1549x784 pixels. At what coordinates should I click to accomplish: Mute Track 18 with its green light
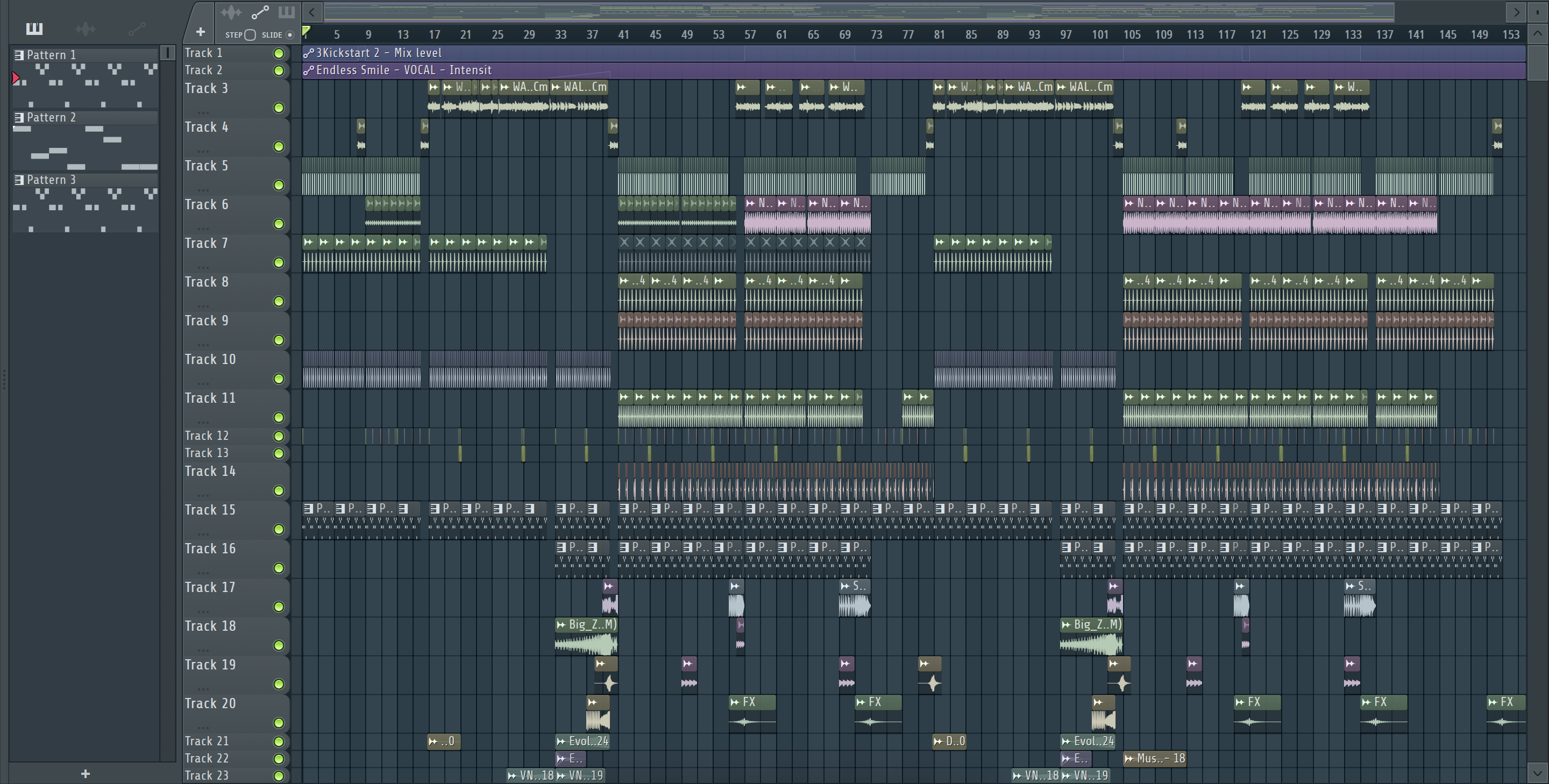[279, 646]
